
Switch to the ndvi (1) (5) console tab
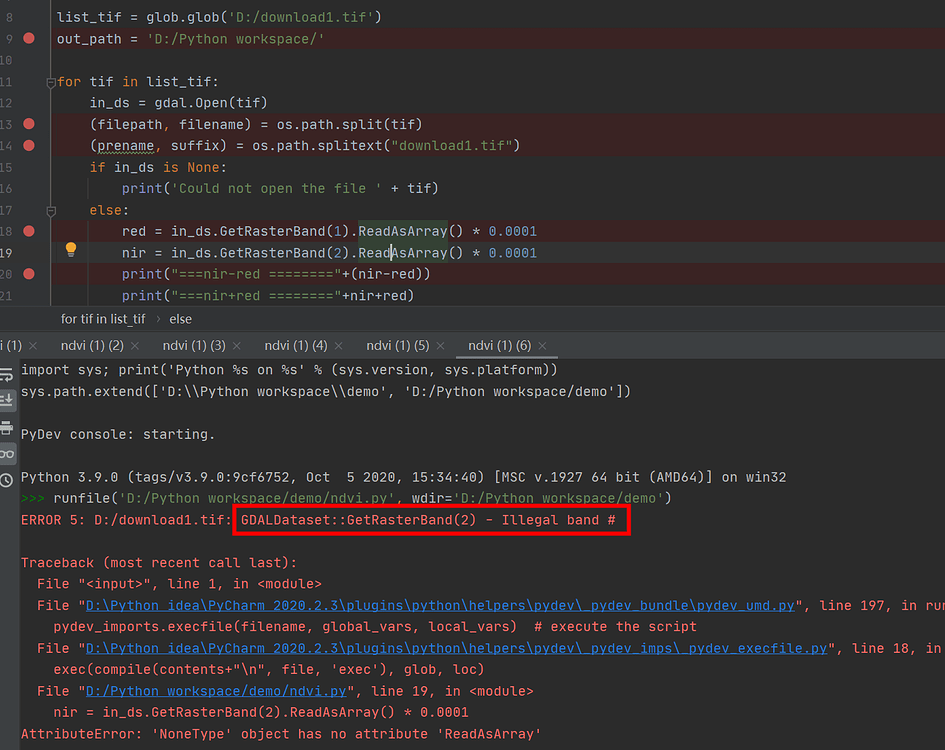(x=397, y=346)
